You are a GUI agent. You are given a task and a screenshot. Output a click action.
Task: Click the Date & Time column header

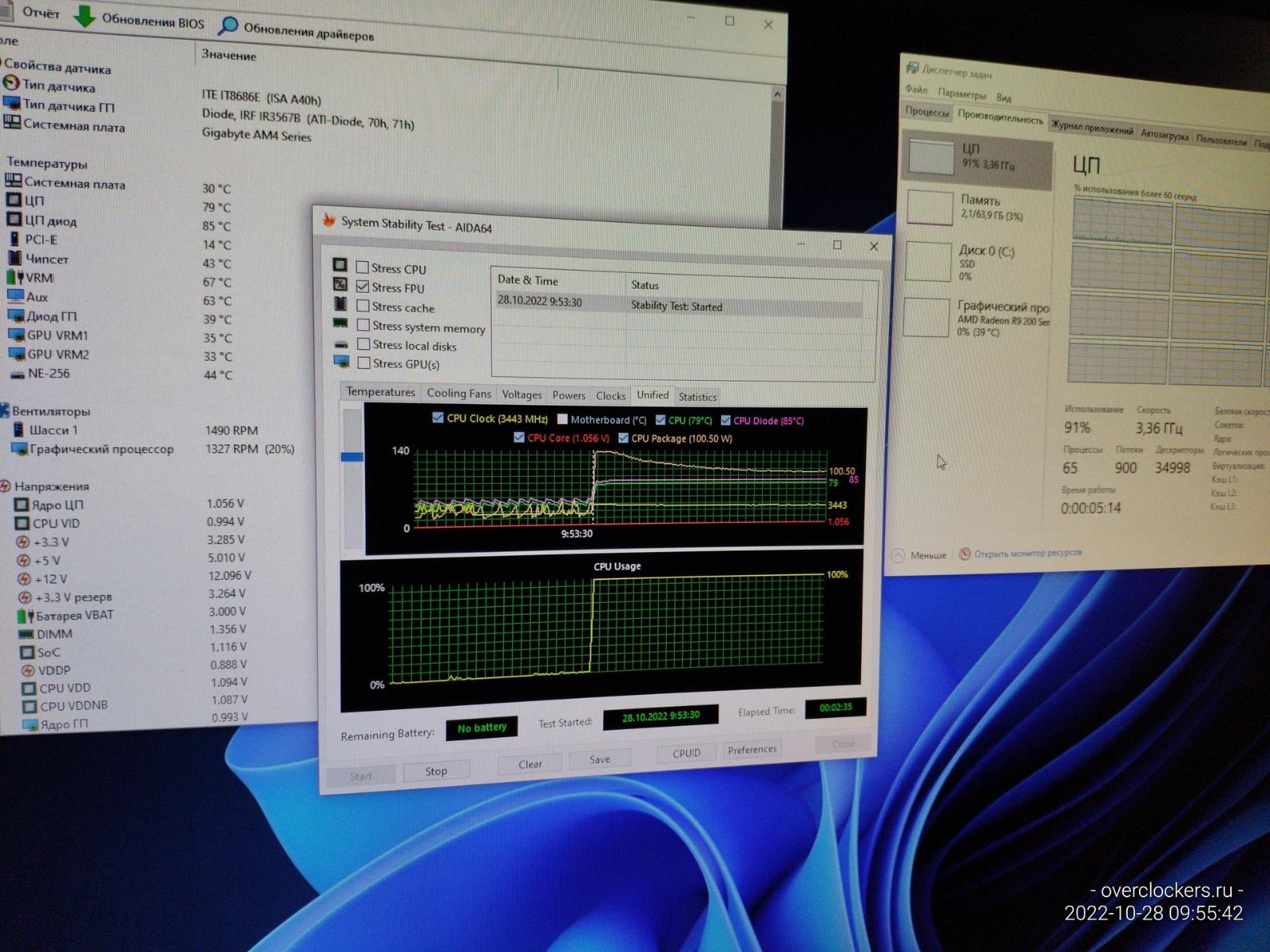tap(527, 280)
